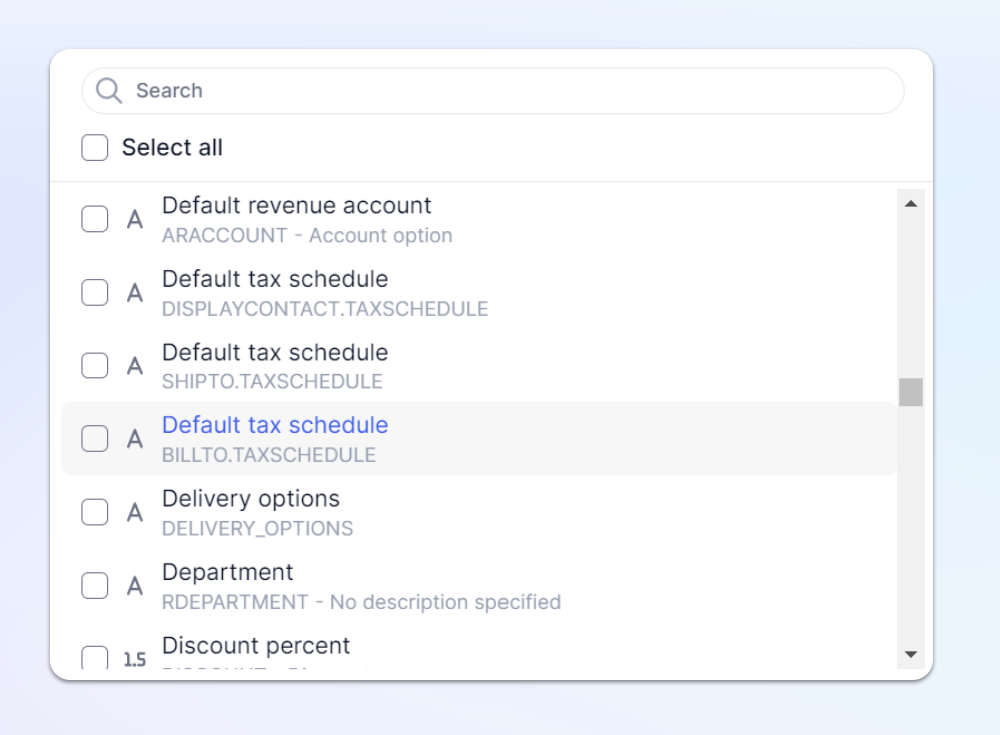This screenshot has height=735, width=1000.
Task: Check the SHIPTO.TAXSCHEDULE row checkbox
Action: 94,366
